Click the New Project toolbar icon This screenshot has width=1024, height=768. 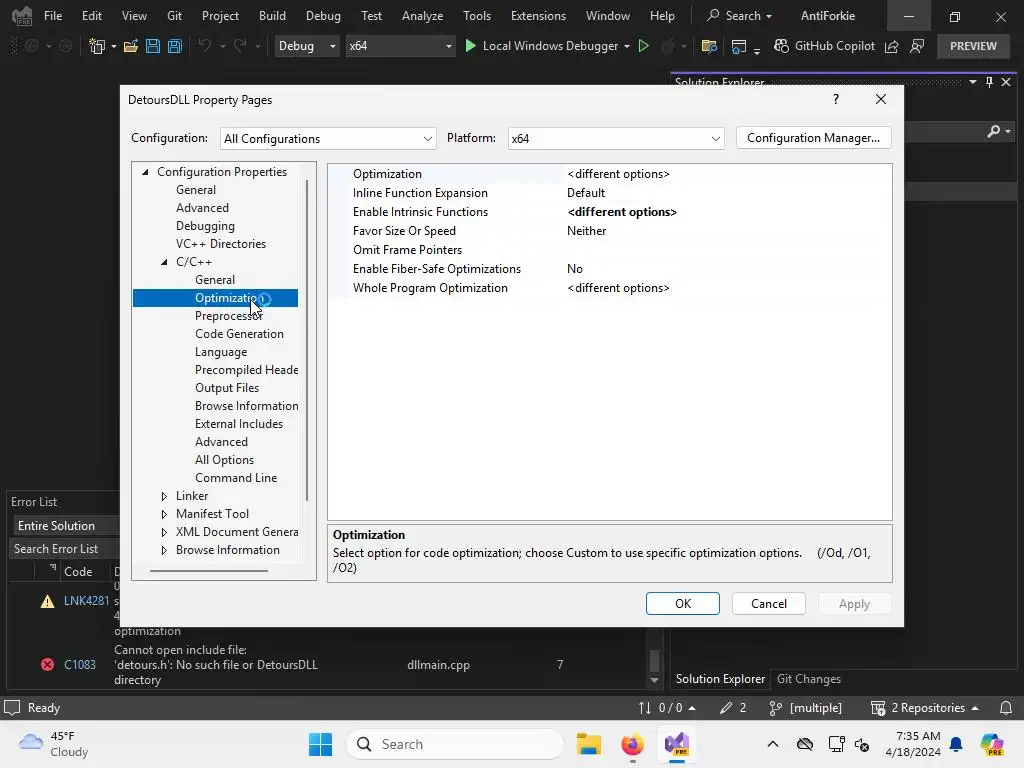(x=97, y=46)
